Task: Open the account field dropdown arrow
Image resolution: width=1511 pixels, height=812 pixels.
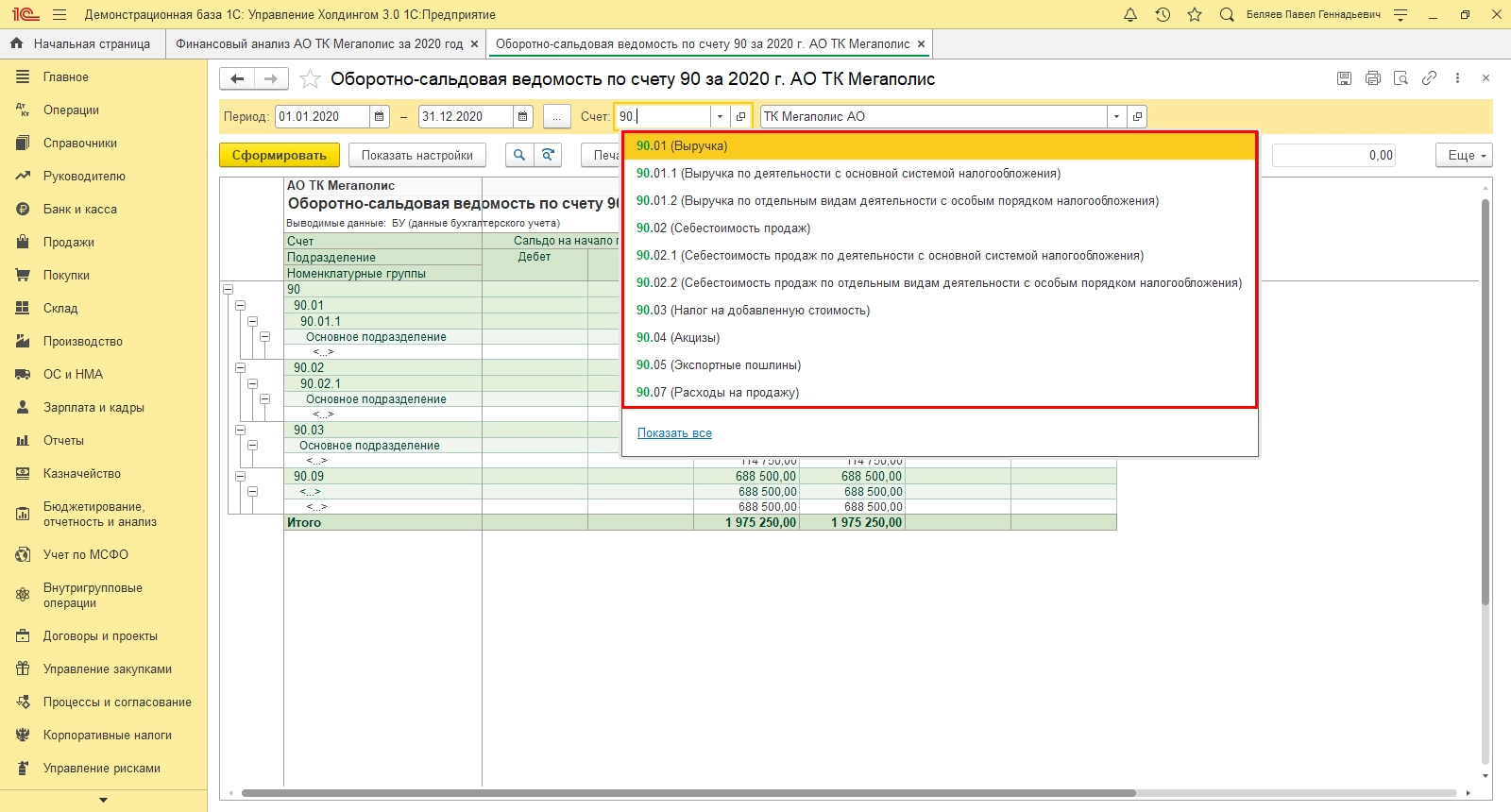Action: [720, 116]
